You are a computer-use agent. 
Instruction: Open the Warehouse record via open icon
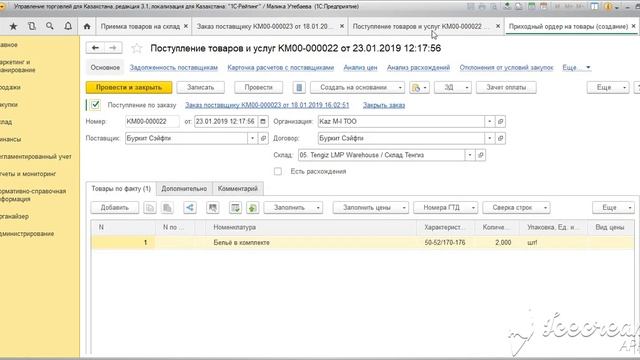click(481, 155)
